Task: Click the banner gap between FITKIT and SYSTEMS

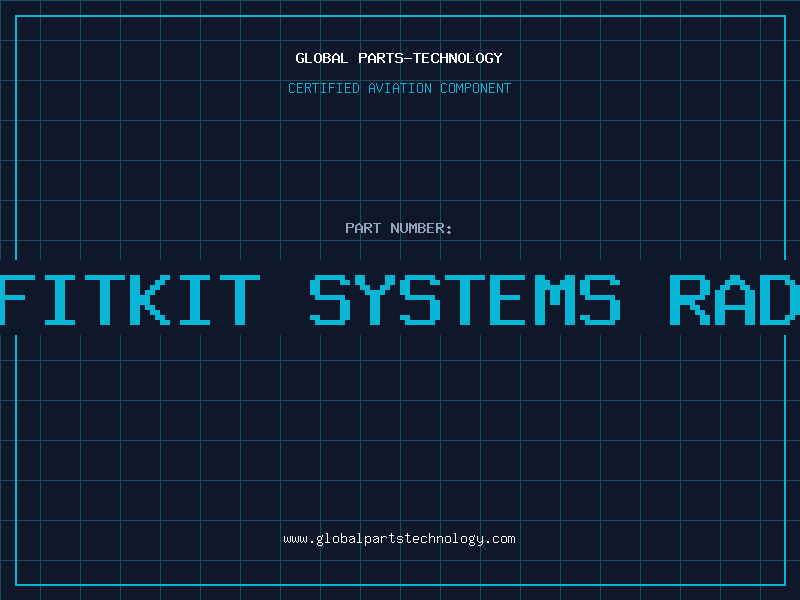Action: point(285,298)
